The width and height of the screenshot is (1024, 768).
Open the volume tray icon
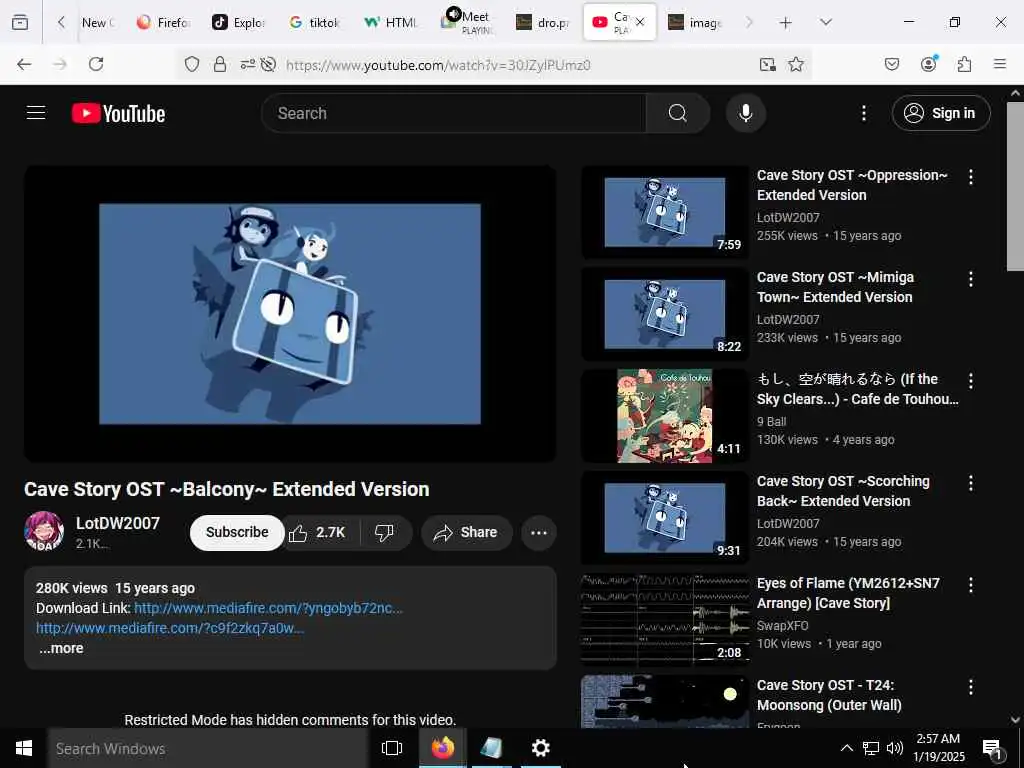click(895, 748)
